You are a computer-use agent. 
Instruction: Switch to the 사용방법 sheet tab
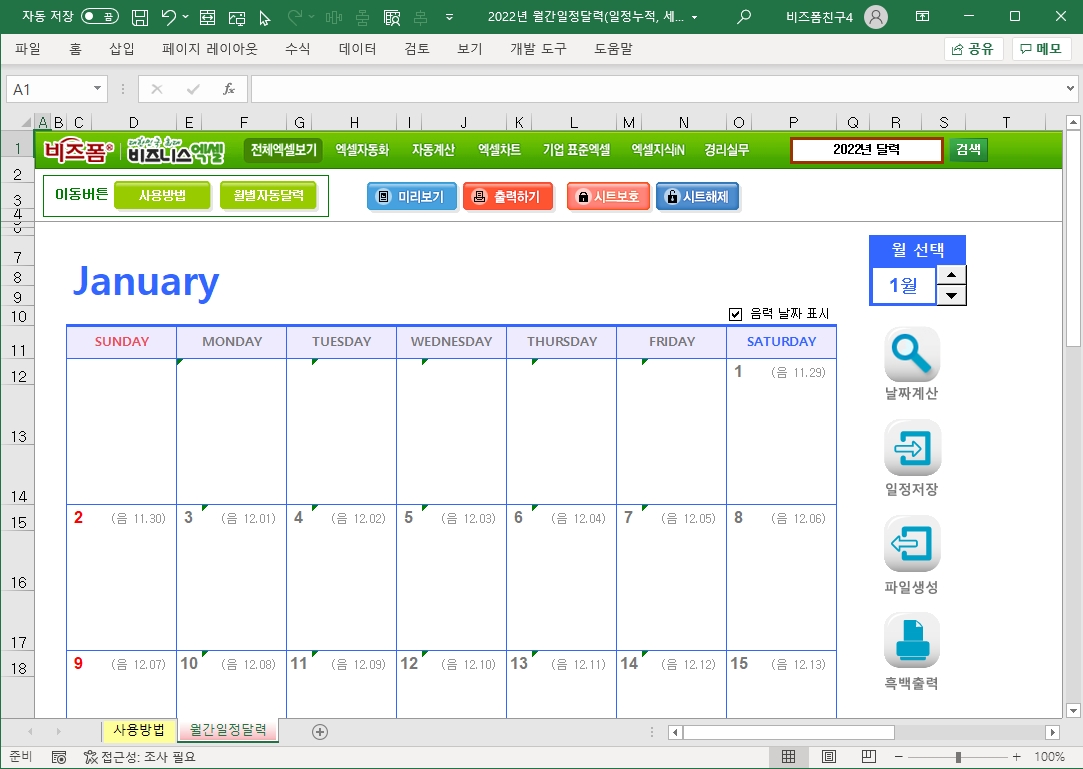[x=139, y=730]
